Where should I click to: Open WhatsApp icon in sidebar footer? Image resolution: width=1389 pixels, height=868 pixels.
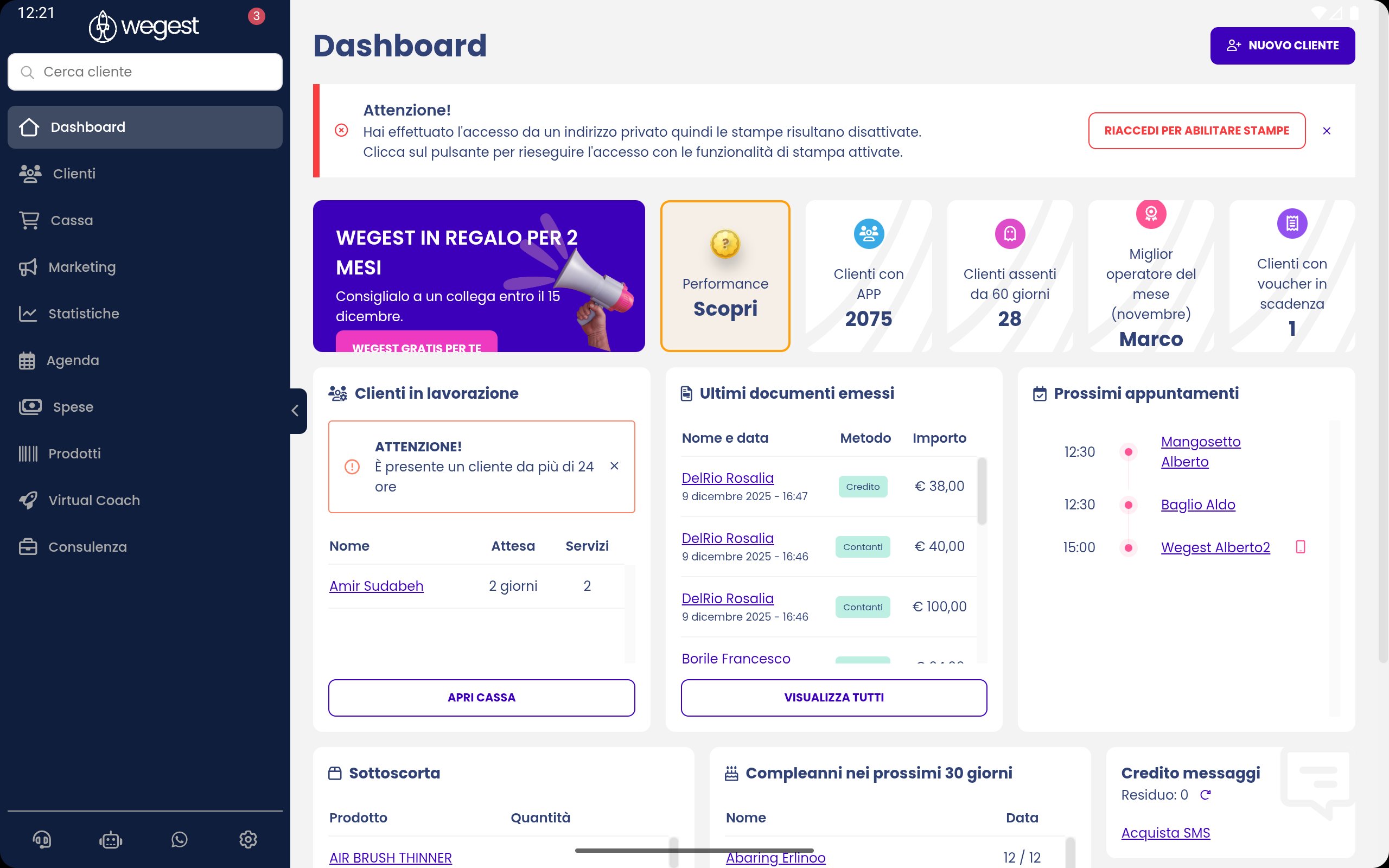179,839
